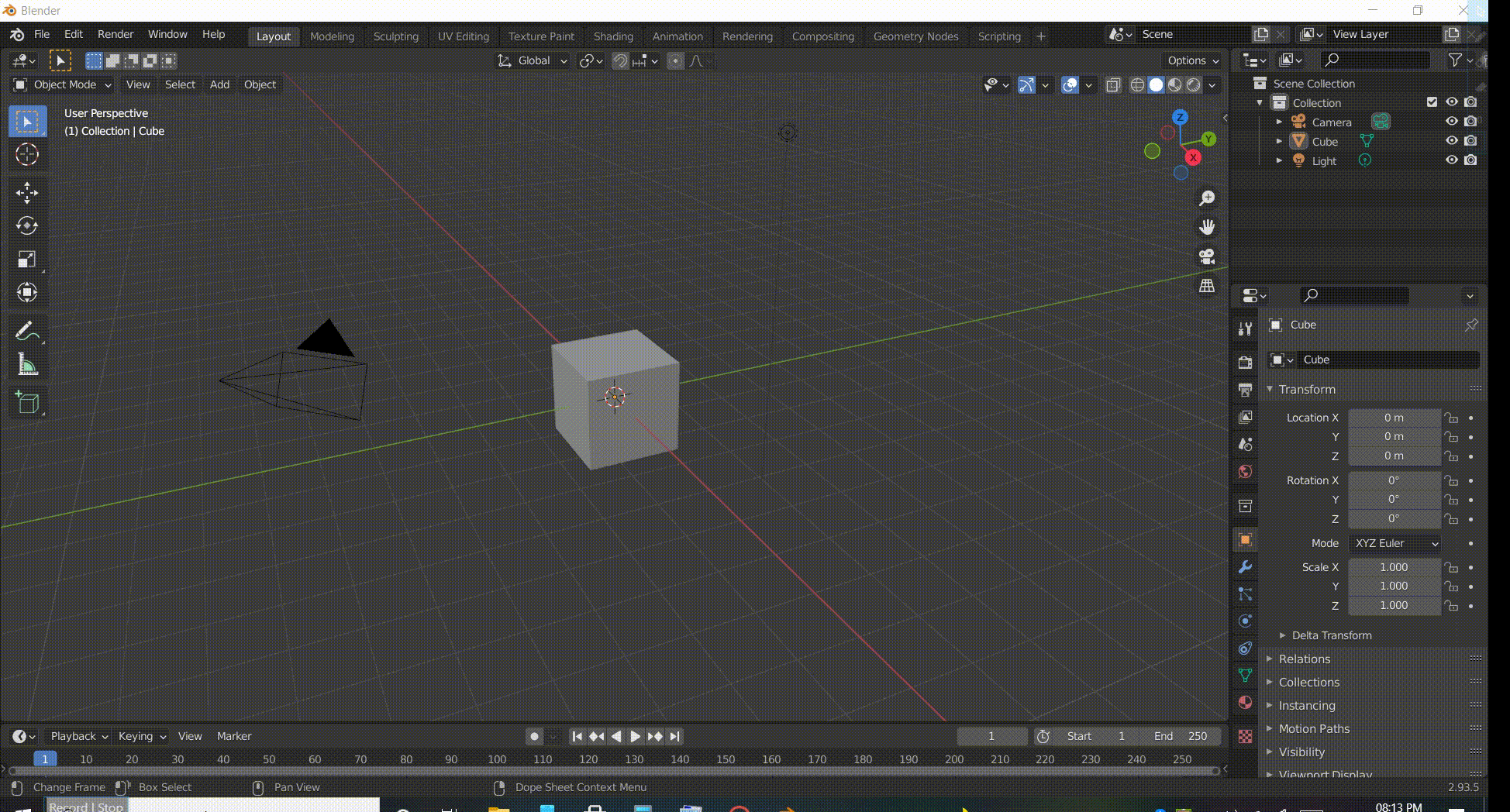Change the rotation Mode from XYZ Euler

click(x=1394, y=543)
